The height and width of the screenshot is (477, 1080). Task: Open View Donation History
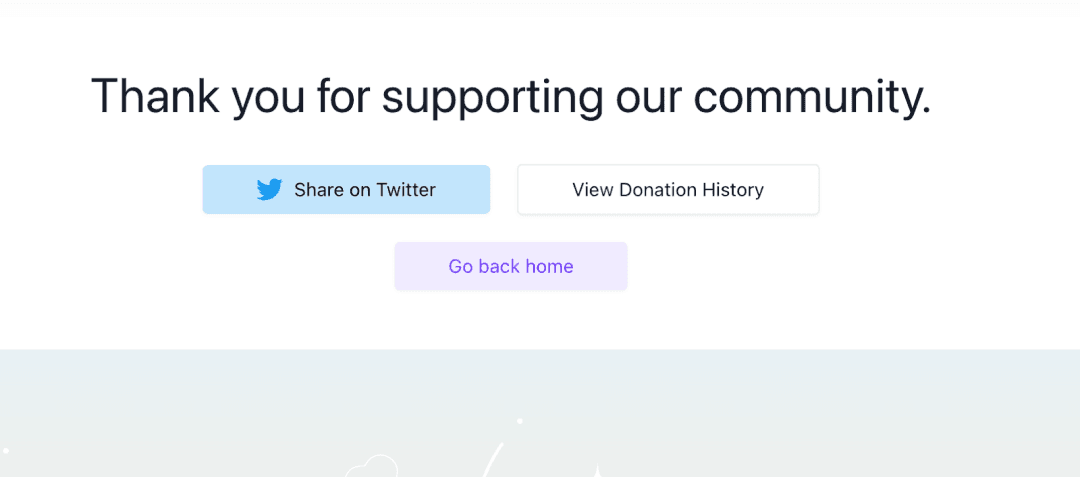pos(668,189)
